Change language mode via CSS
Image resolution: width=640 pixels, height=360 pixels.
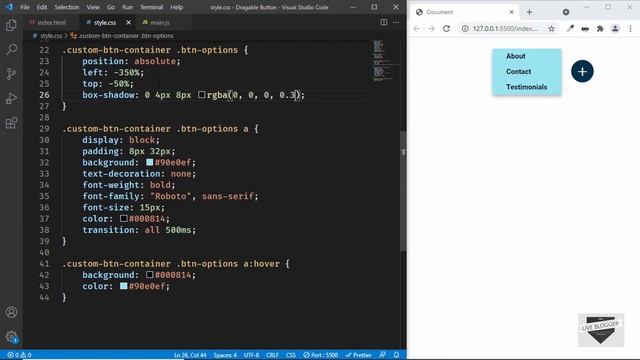[291, 355]
